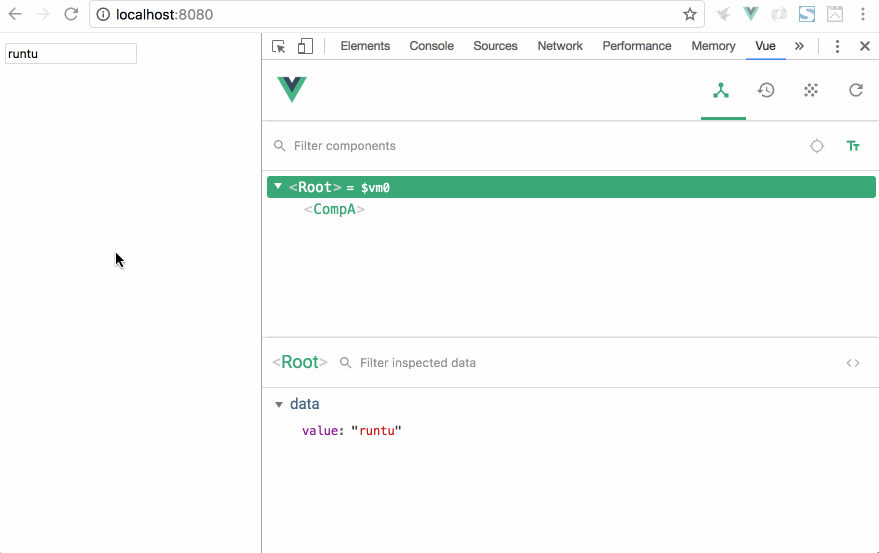The height and width of the screenshot is (553, 879).
Task: Switch to Vuex history tab icon
Action: click(x=766, y=90)
